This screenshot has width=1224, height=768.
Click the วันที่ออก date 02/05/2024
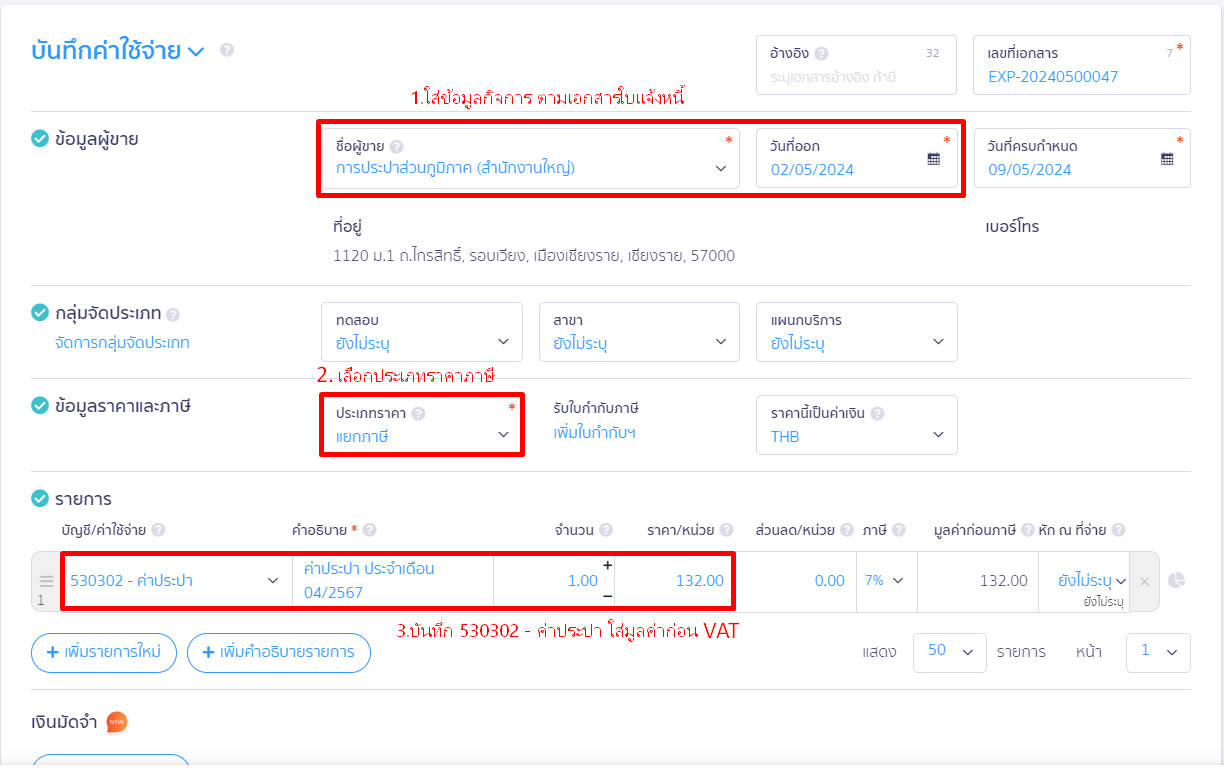click(812, 169)
